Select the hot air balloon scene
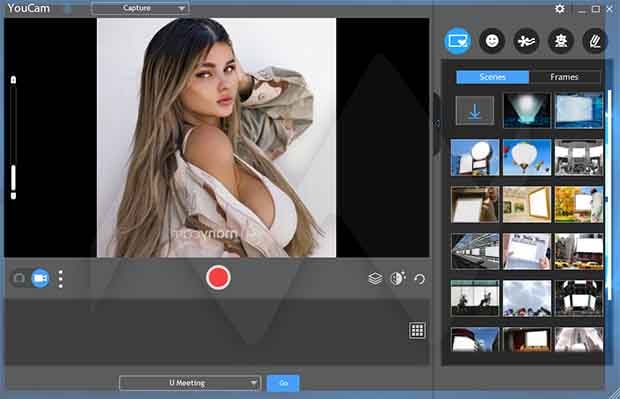 (527, 157)
